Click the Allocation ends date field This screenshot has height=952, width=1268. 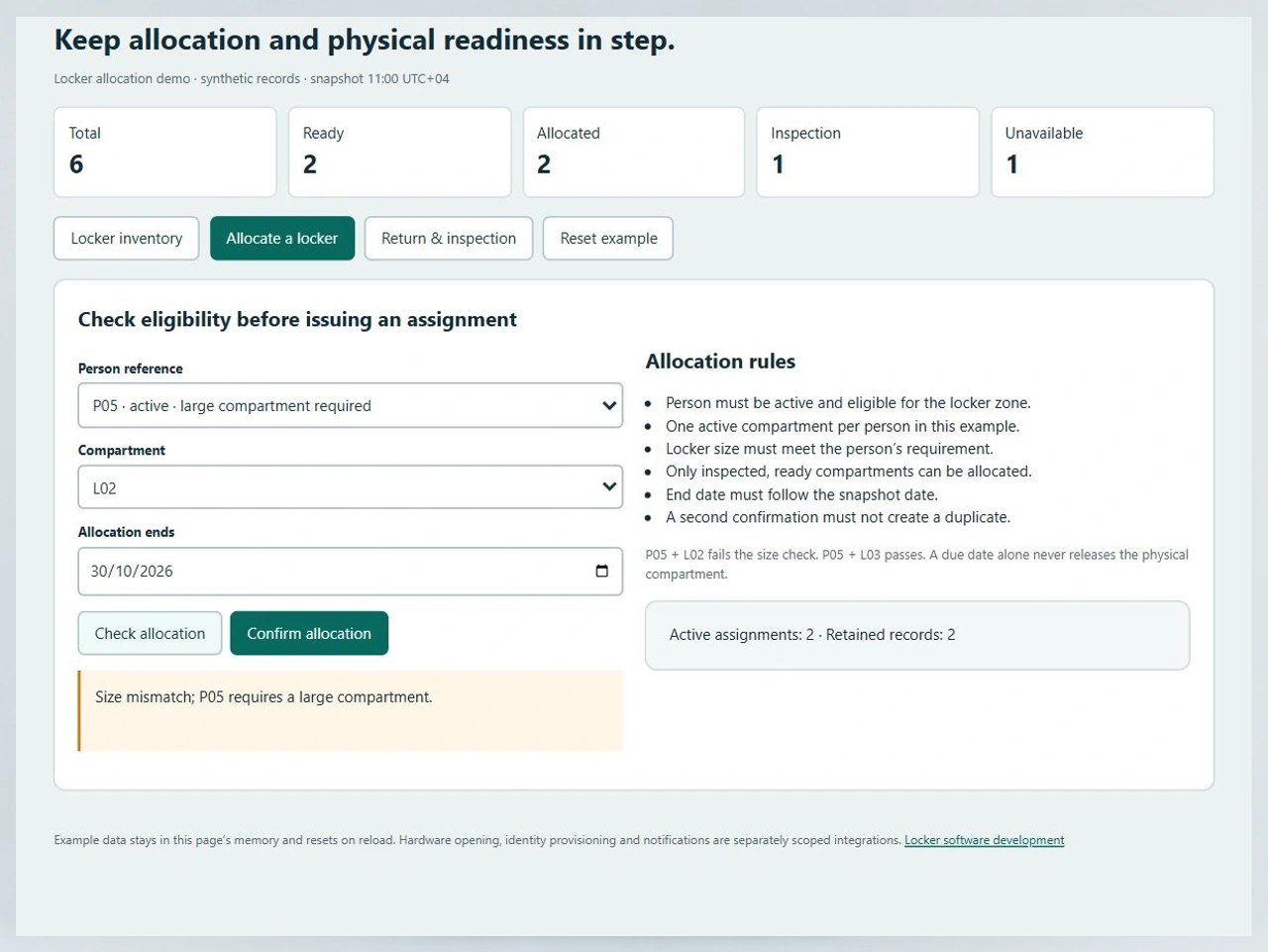pos(351,572)
